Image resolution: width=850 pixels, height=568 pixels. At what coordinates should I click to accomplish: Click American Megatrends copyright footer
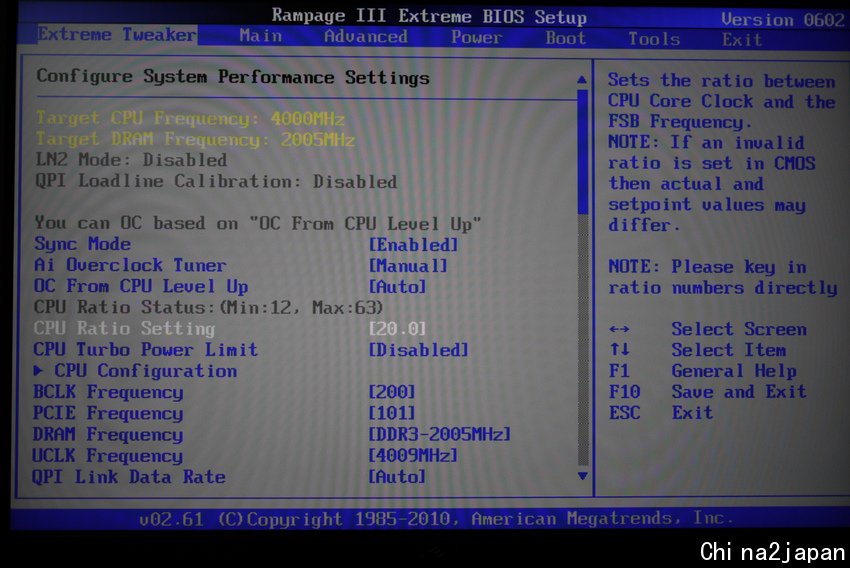[436, 519]
